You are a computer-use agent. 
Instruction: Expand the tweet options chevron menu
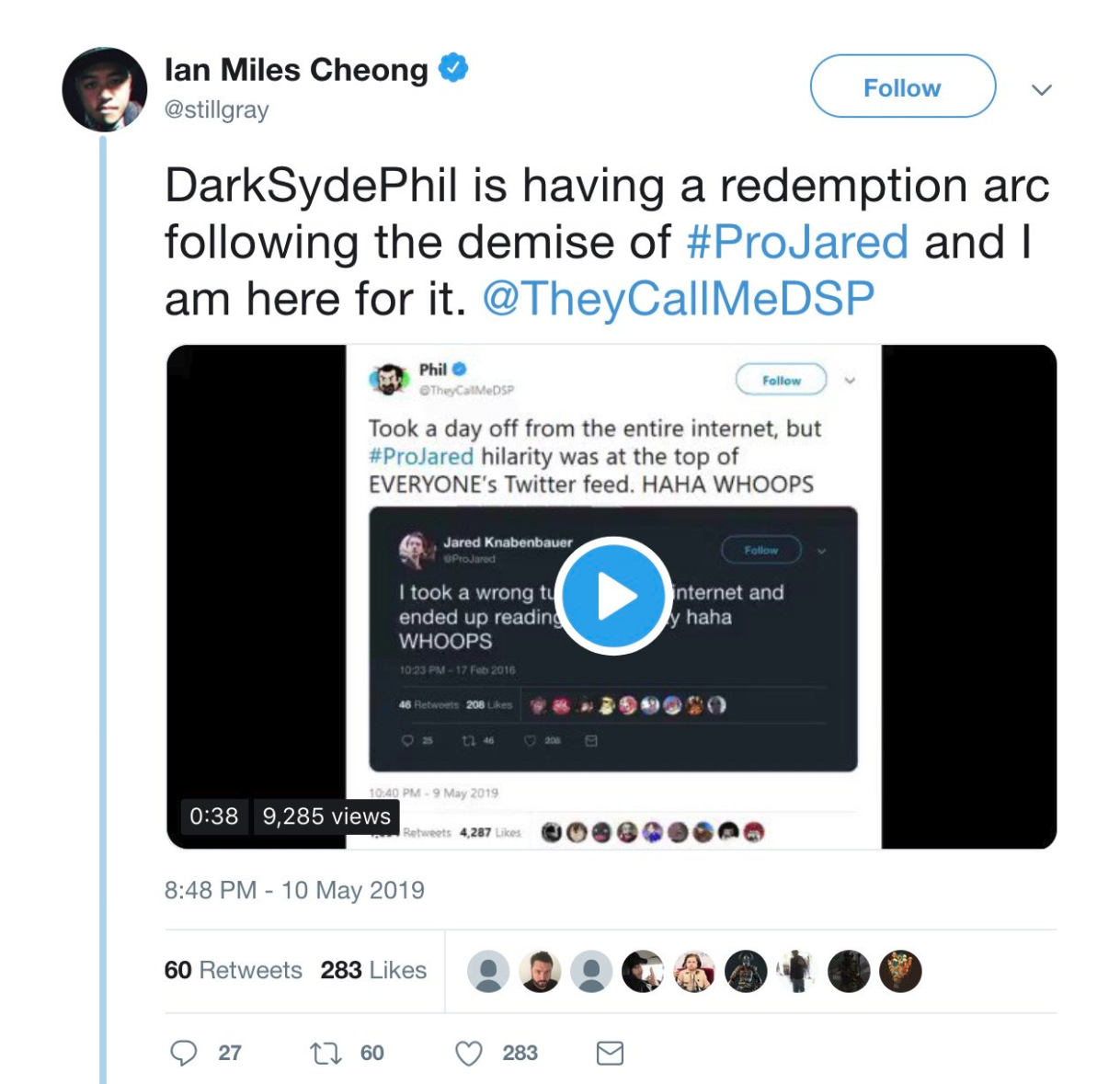pyautogui.click(x=1041, y=89)
